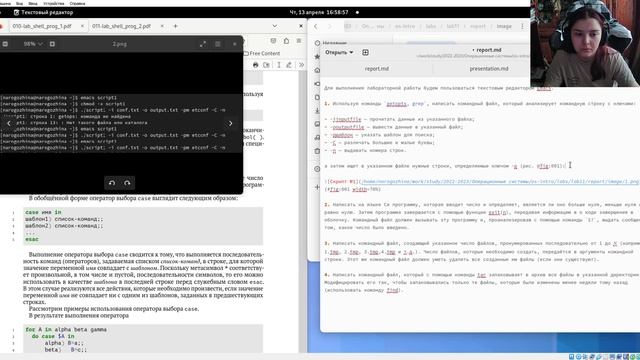Click 'esac' keyword in code block
Screen dimensions: 640x360
click(x=32, y=239)
